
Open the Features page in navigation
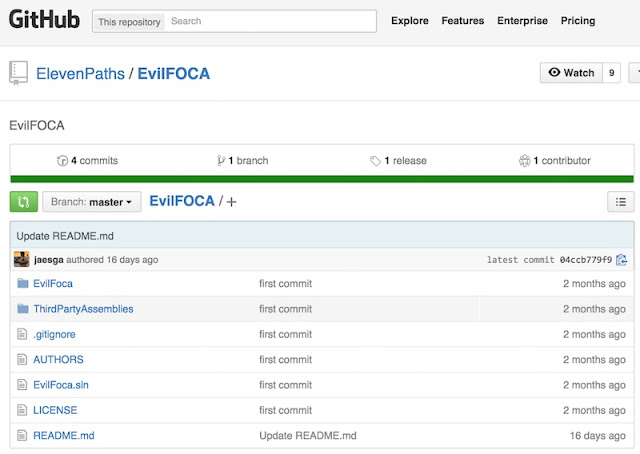[463, 21]
